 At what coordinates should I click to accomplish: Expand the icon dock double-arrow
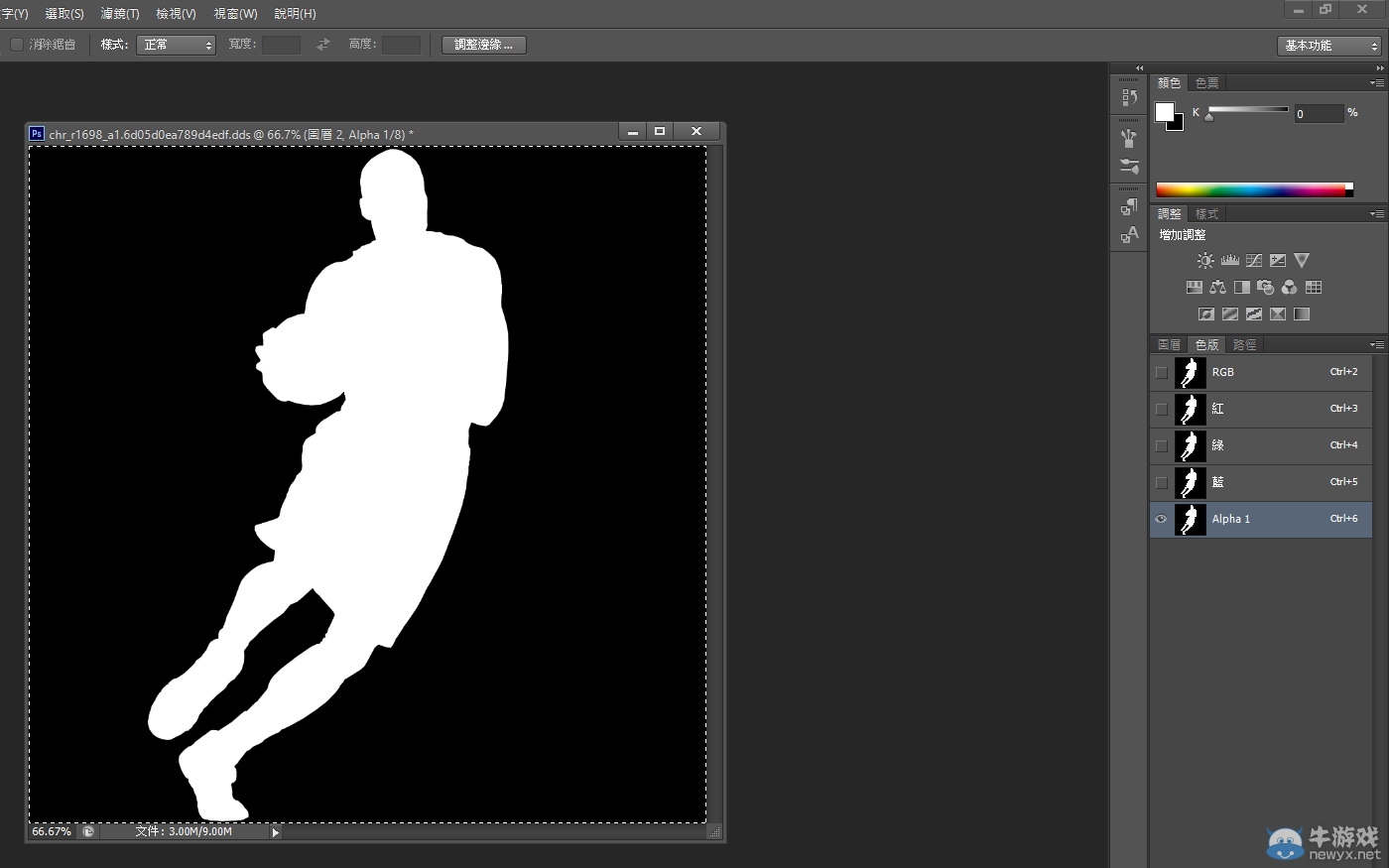pos(1139,68)
